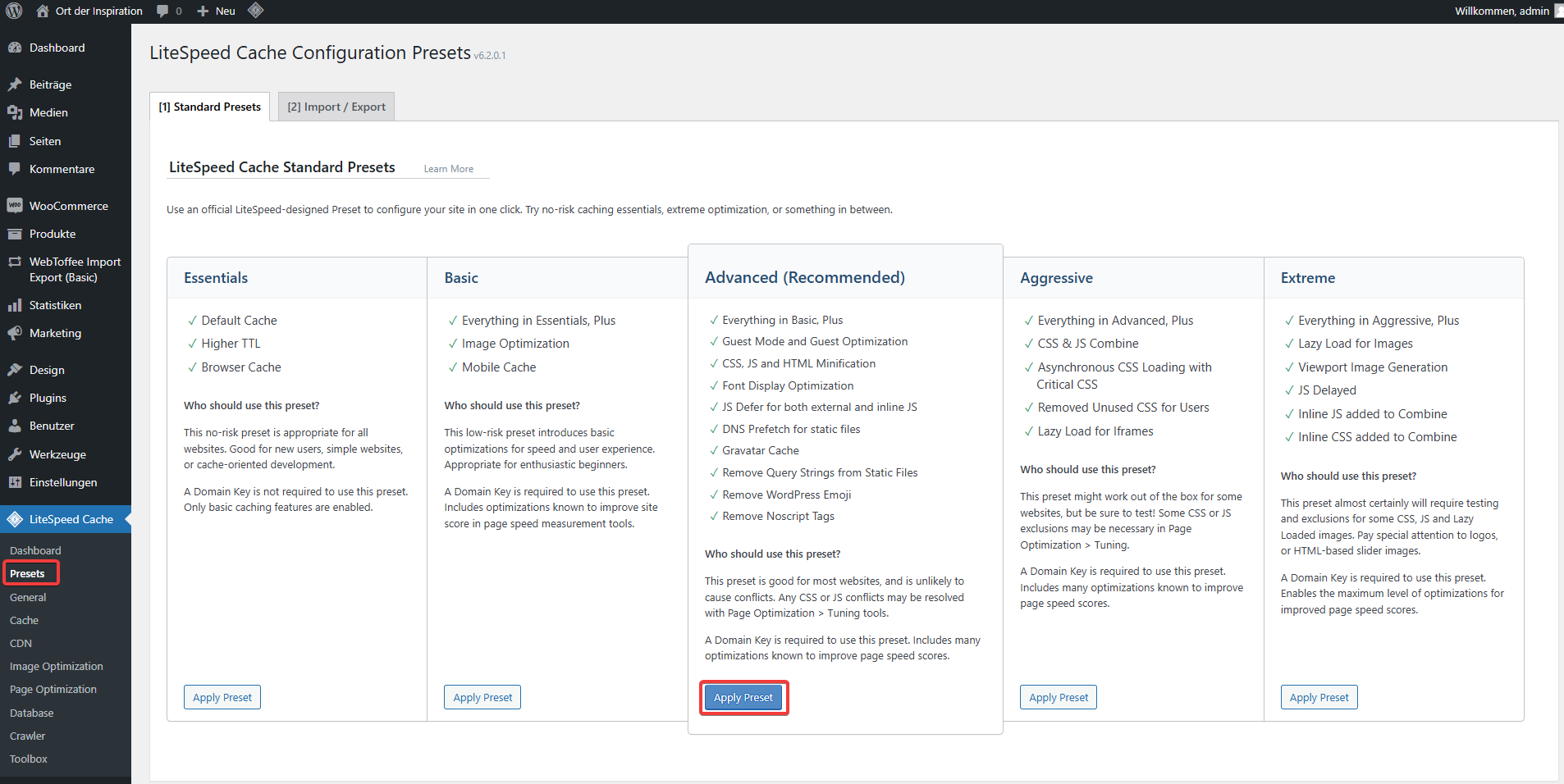Click 'Remove WordPress Emoji' feature text
Screen dimensions: 1564x784
pos(787,495)
